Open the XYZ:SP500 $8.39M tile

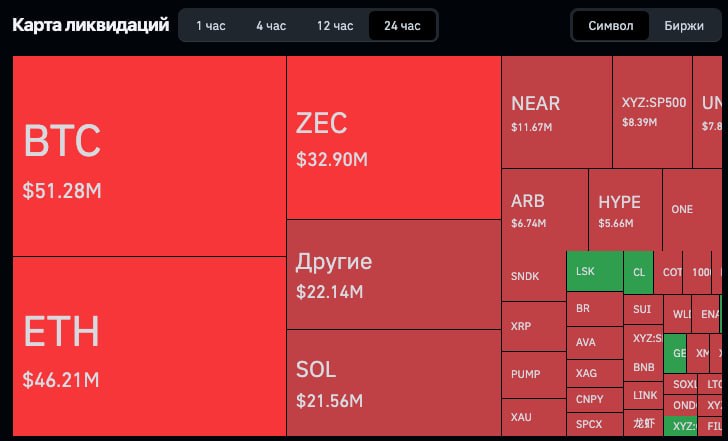pos(652,112)
